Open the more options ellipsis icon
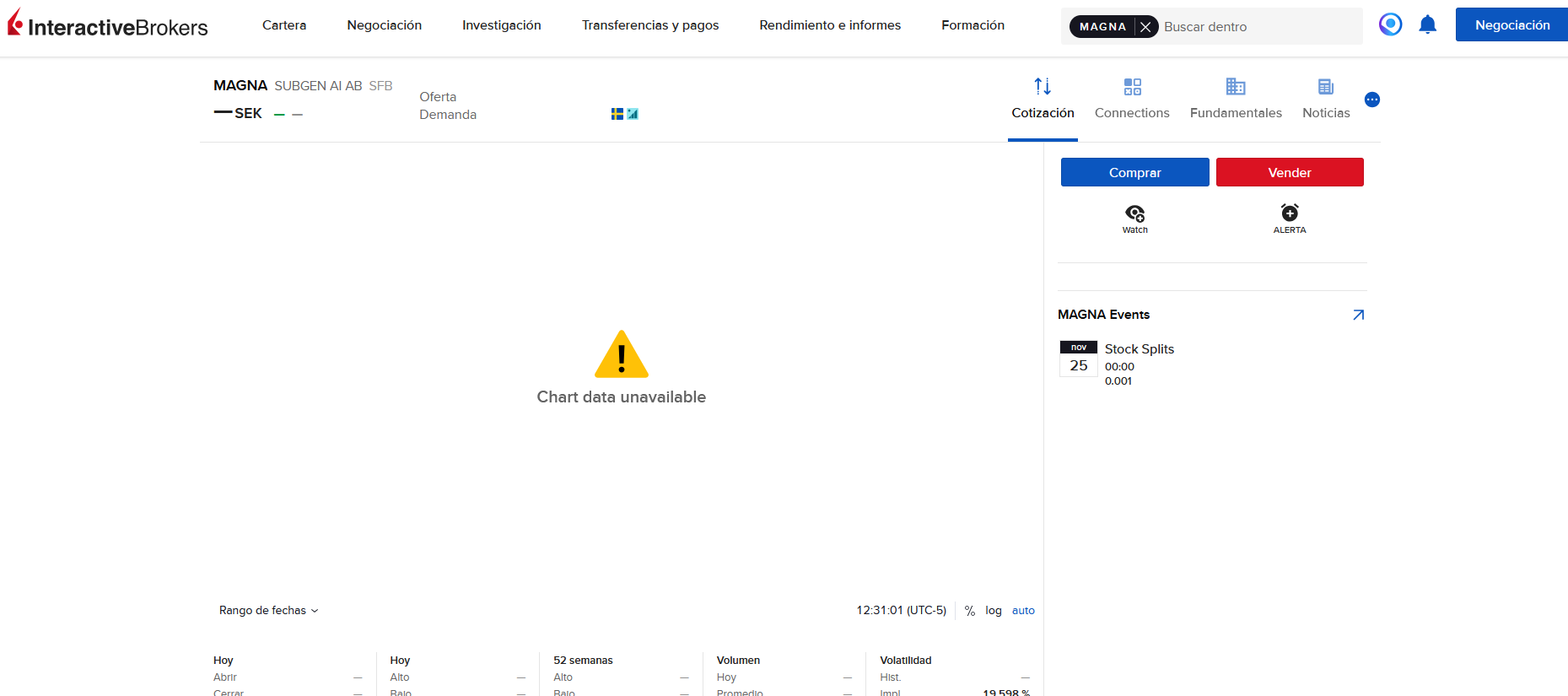Screen dimensions: 1568x696 [1372, 100]
